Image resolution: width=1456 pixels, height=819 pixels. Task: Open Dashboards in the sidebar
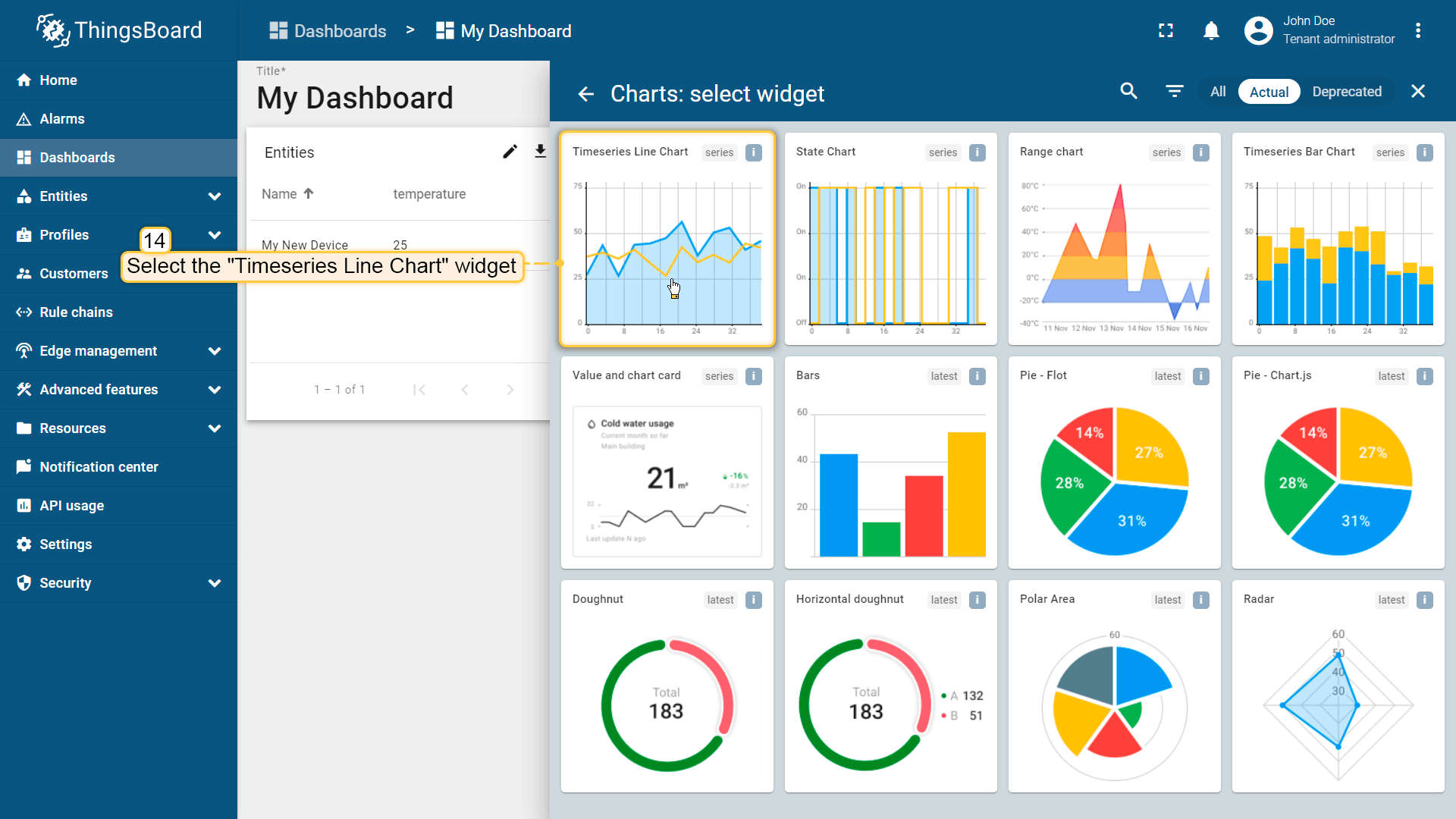pos(118,158)
